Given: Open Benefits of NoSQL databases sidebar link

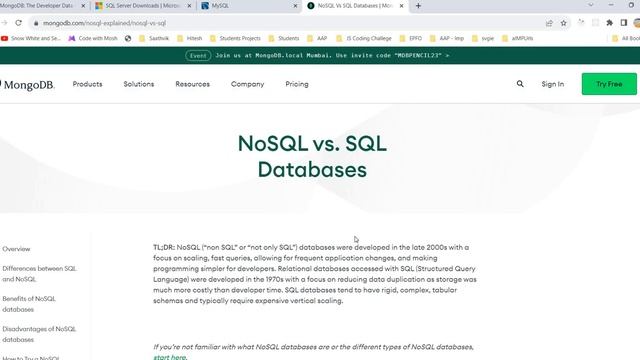Looking at the screenshot, I should 29,304.
